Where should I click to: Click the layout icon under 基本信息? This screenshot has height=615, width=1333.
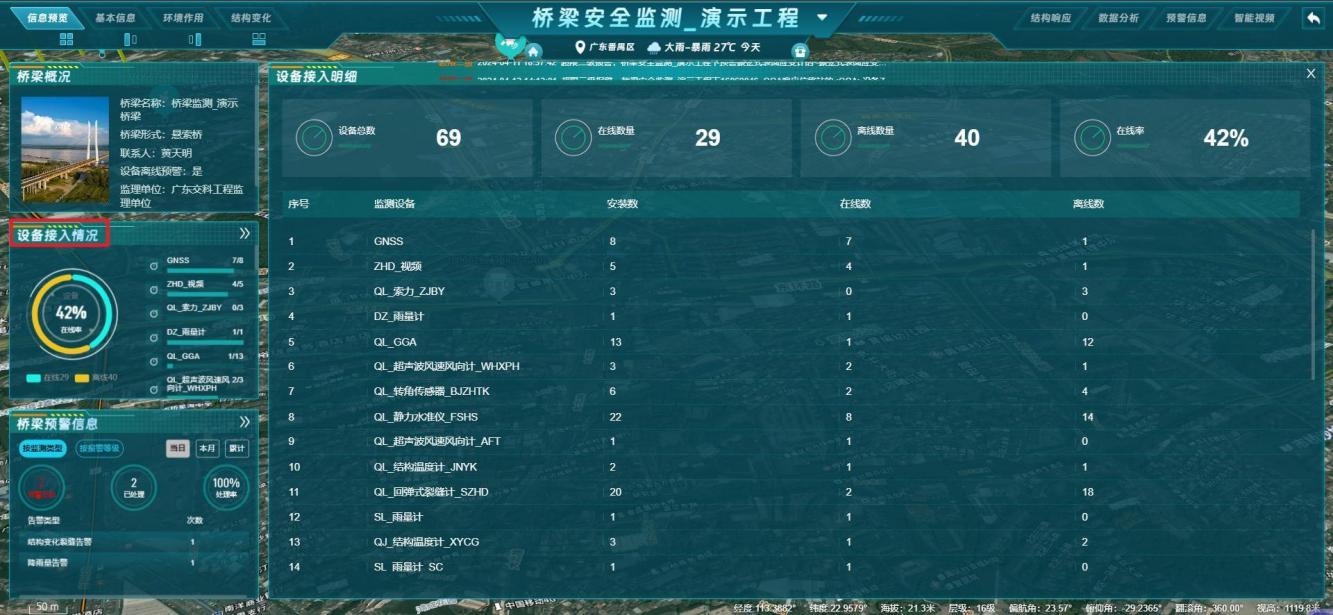click(130, 39)
